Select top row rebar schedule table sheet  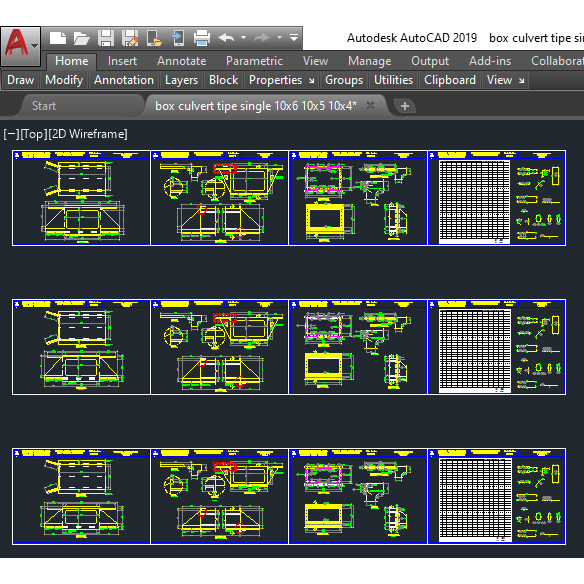click(497, 198)
